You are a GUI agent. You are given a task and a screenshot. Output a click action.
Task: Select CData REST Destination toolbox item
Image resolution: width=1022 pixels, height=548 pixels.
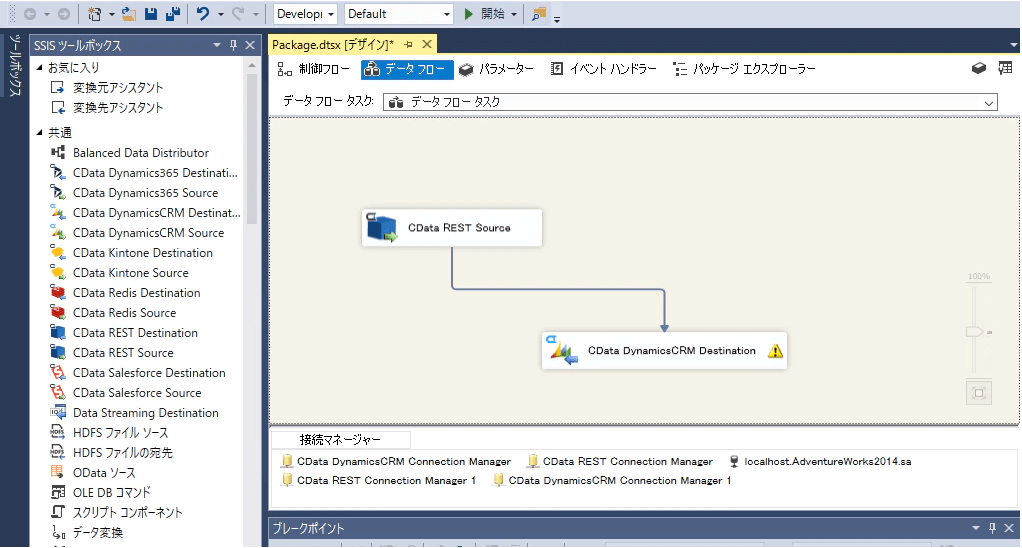135,333
